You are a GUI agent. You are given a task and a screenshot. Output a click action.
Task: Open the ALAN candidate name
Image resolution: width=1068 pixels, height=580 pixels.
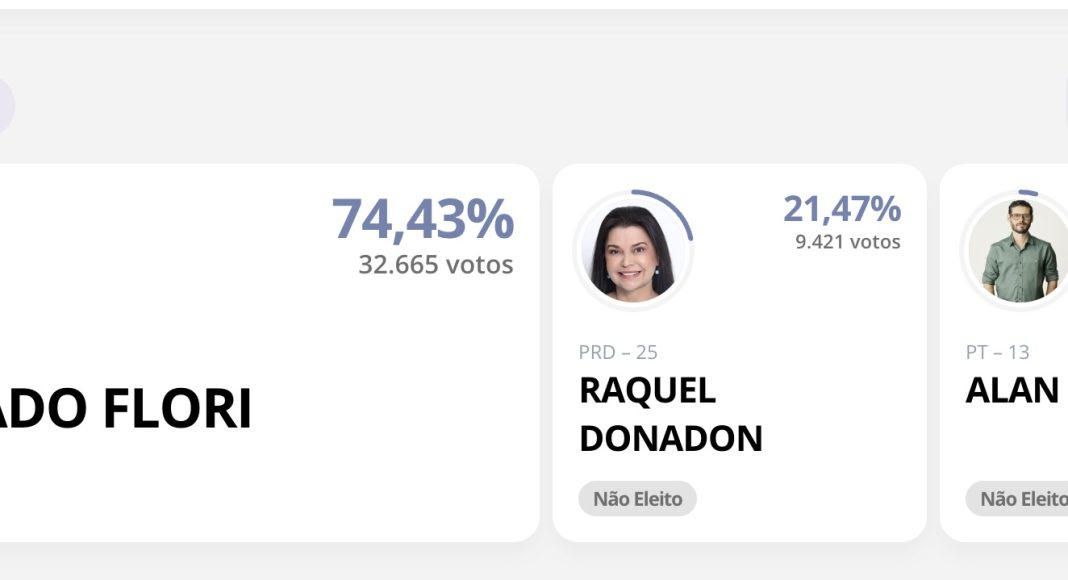1012,391
